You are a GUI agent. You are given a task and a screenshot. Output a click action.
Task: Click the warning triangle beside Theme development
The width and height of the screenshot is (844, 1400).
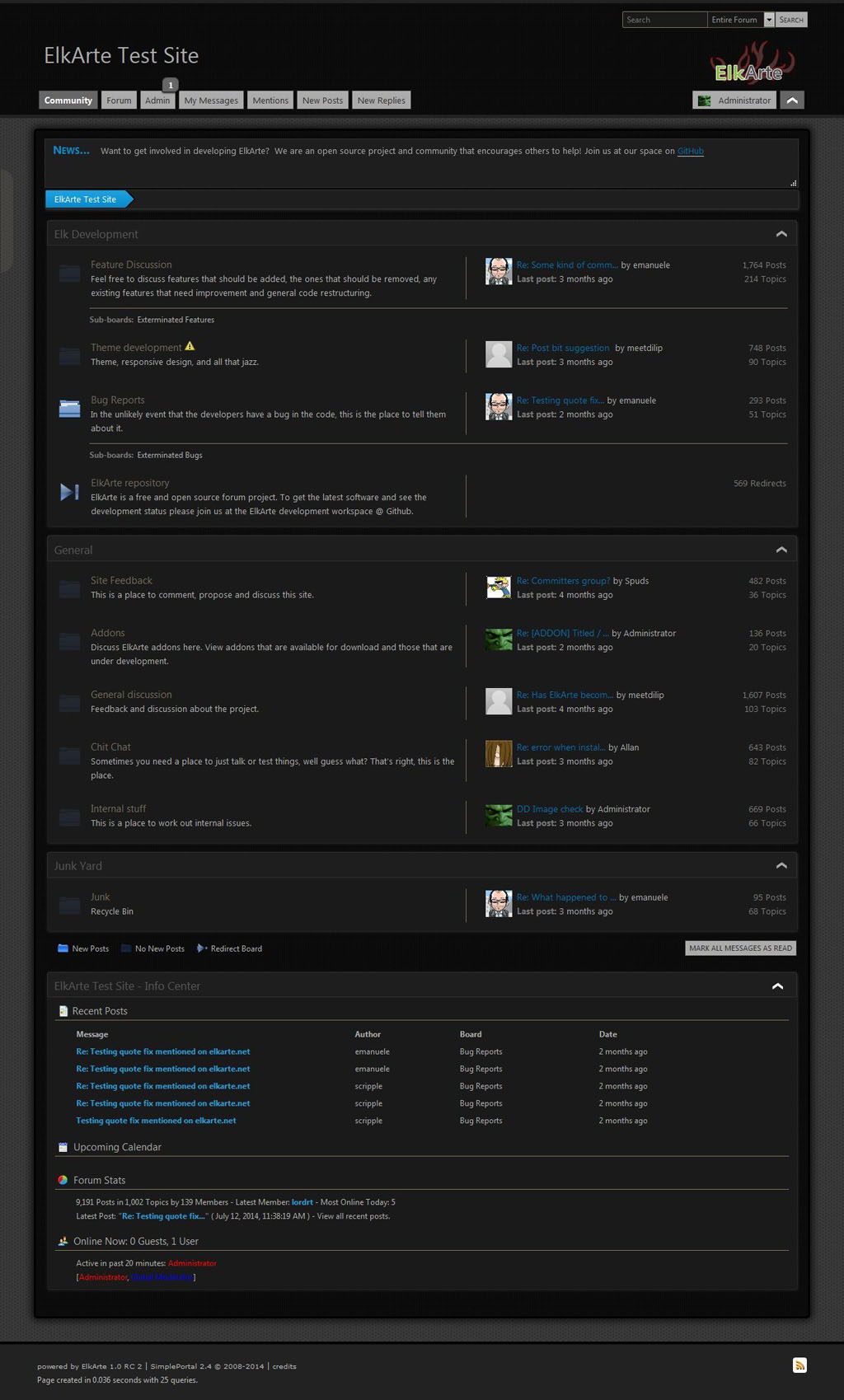tap(190, 346)
